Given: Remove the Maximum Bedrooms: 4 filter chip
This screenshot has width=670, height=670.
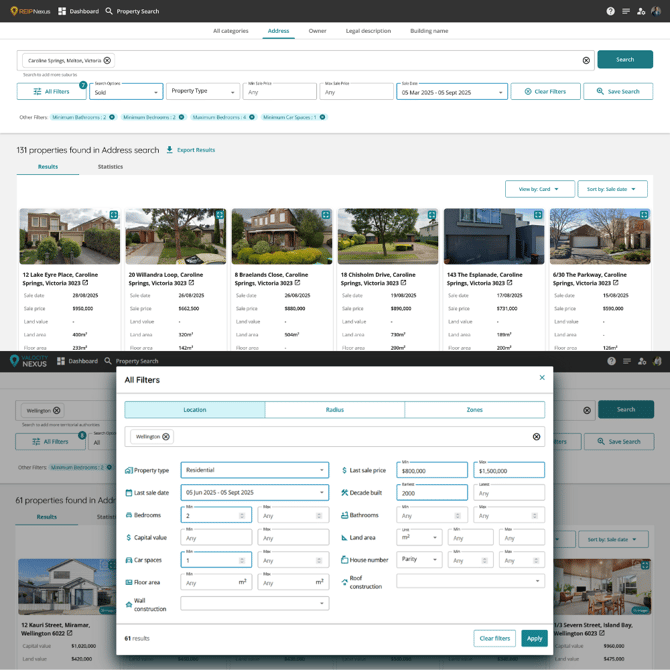Looking at the screenshot, I should coord(252,117).
